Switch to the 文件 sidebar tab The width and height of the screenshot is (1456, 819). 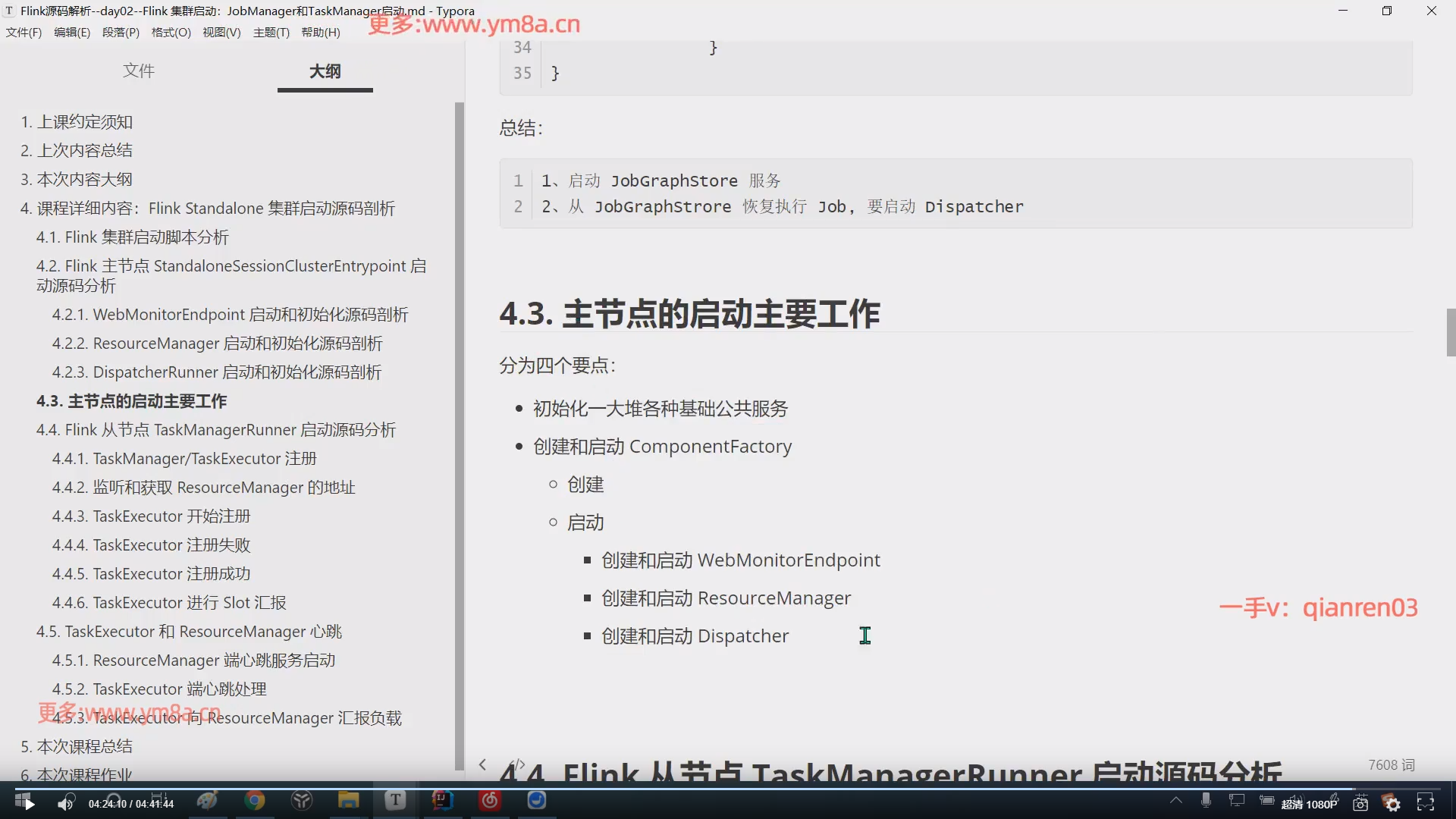pyautogui.click(x=139, y=71)
